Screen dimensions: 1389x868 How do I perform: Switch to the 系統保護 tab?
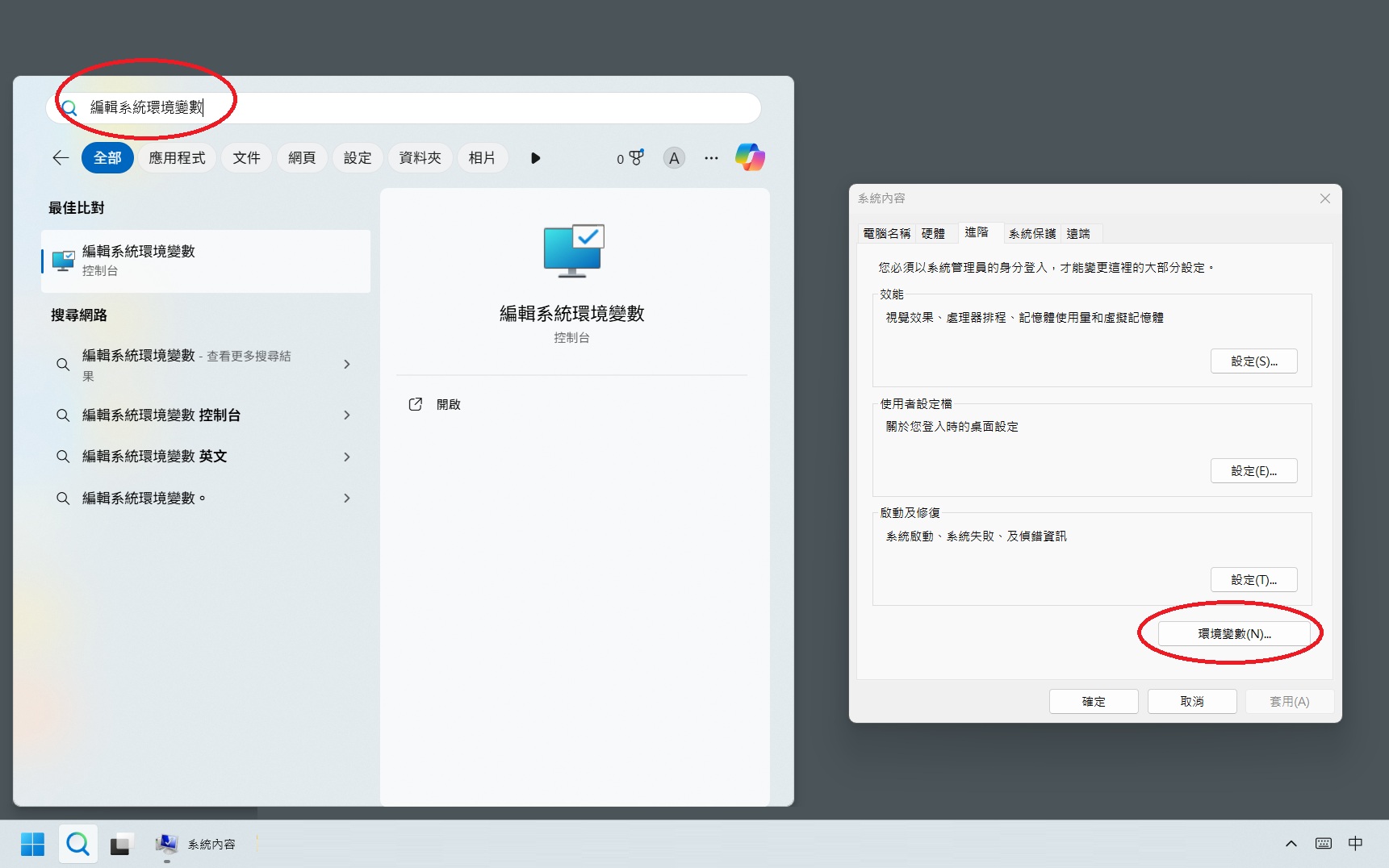1031,233
